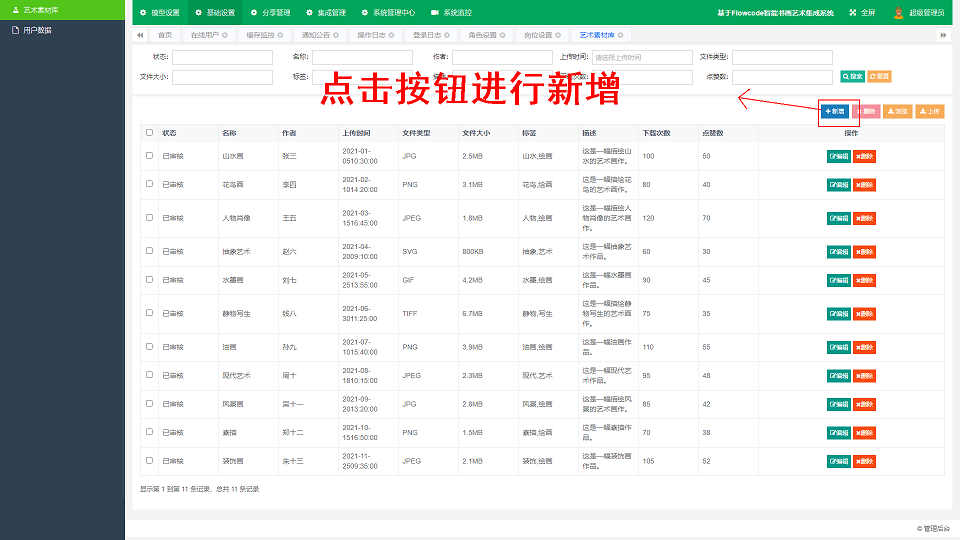Toggle 全屏 fullscreen mode
This screenshot has width=960, height=540.
coord(862,13)
